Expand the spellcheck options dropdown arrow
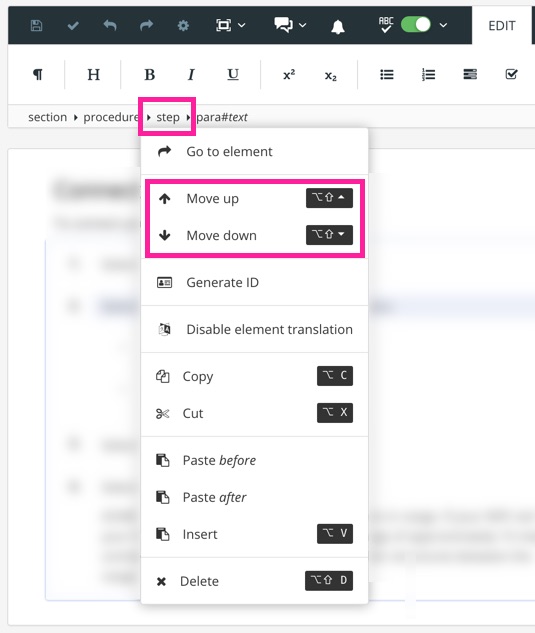The height and width of the screenshot is (633, 535). click(x=443, y=25)
